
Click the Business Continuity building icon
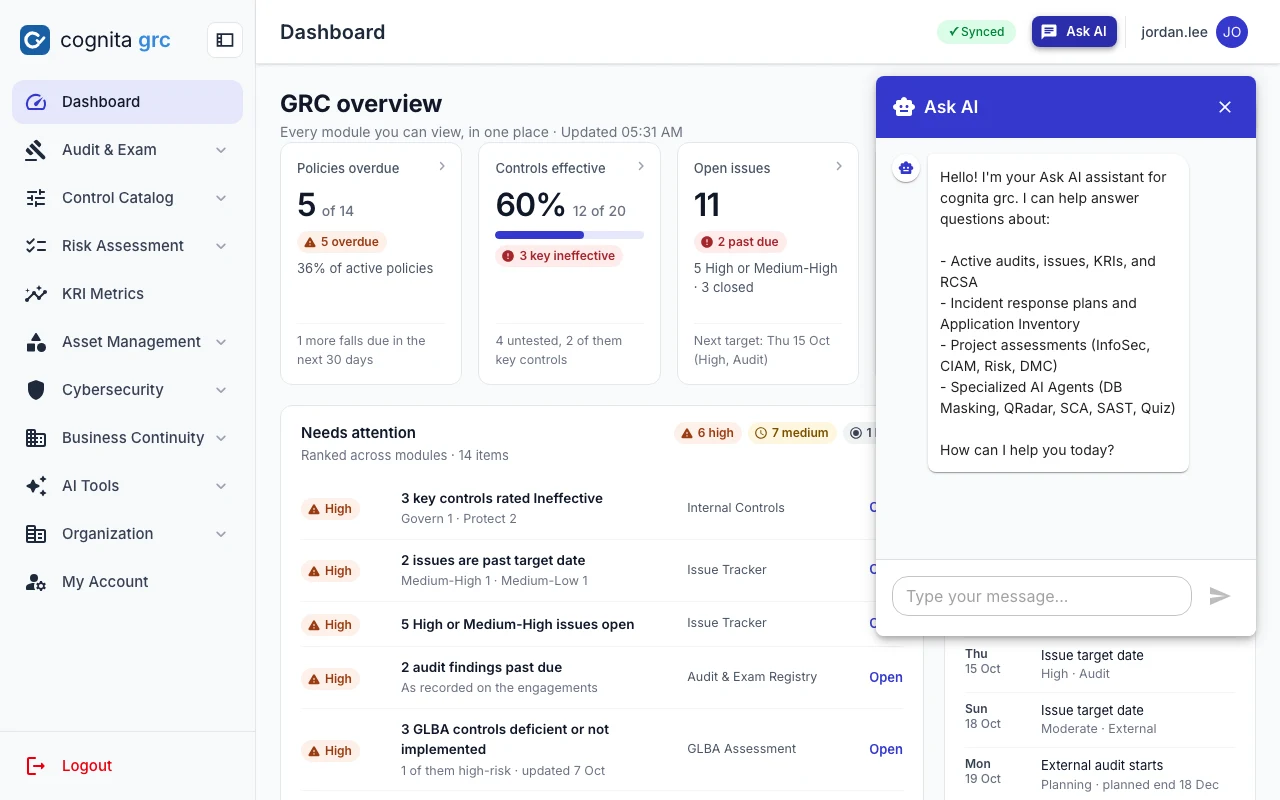tap(36, 438)
